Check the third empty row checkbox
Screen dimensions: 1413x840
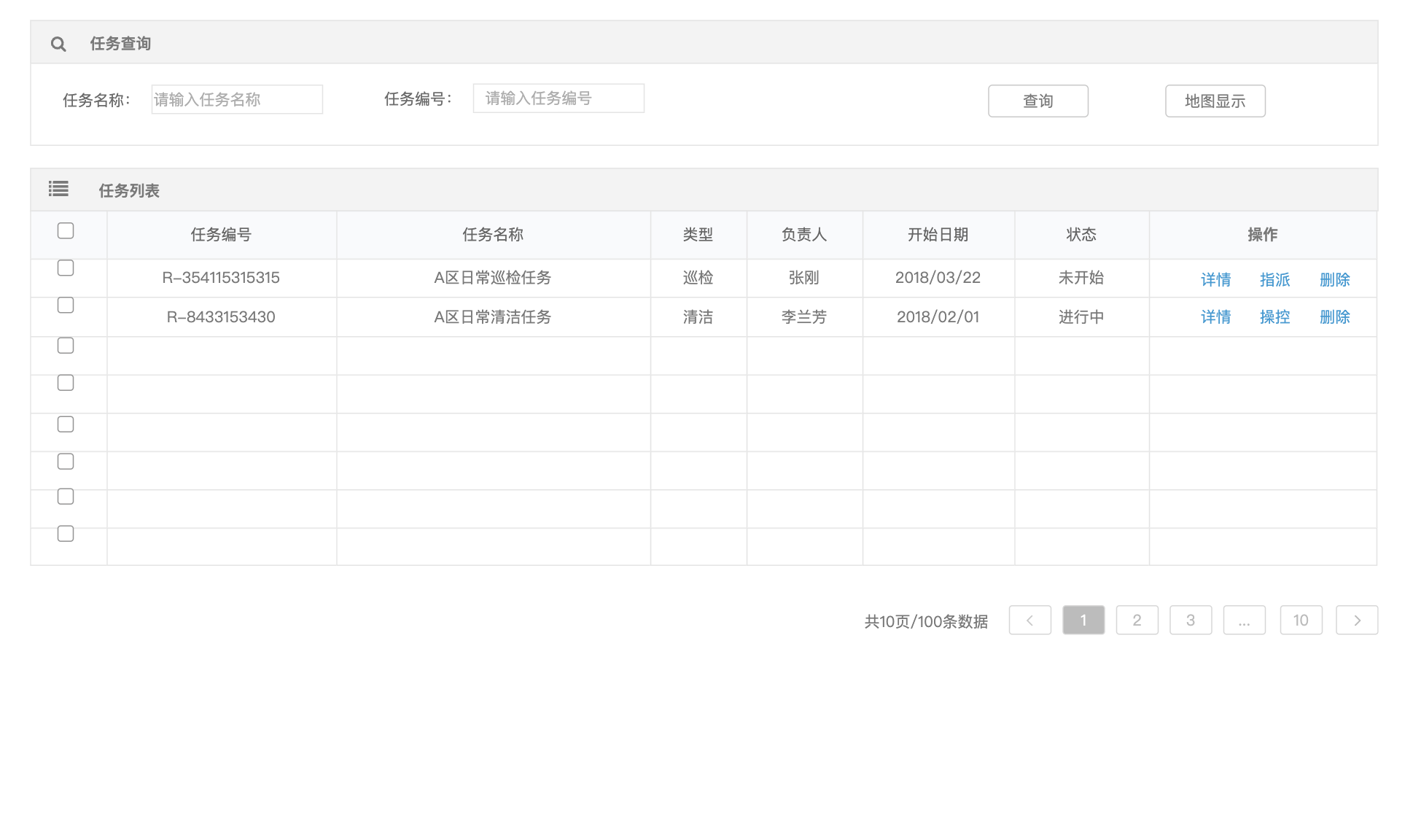(66, 424)
